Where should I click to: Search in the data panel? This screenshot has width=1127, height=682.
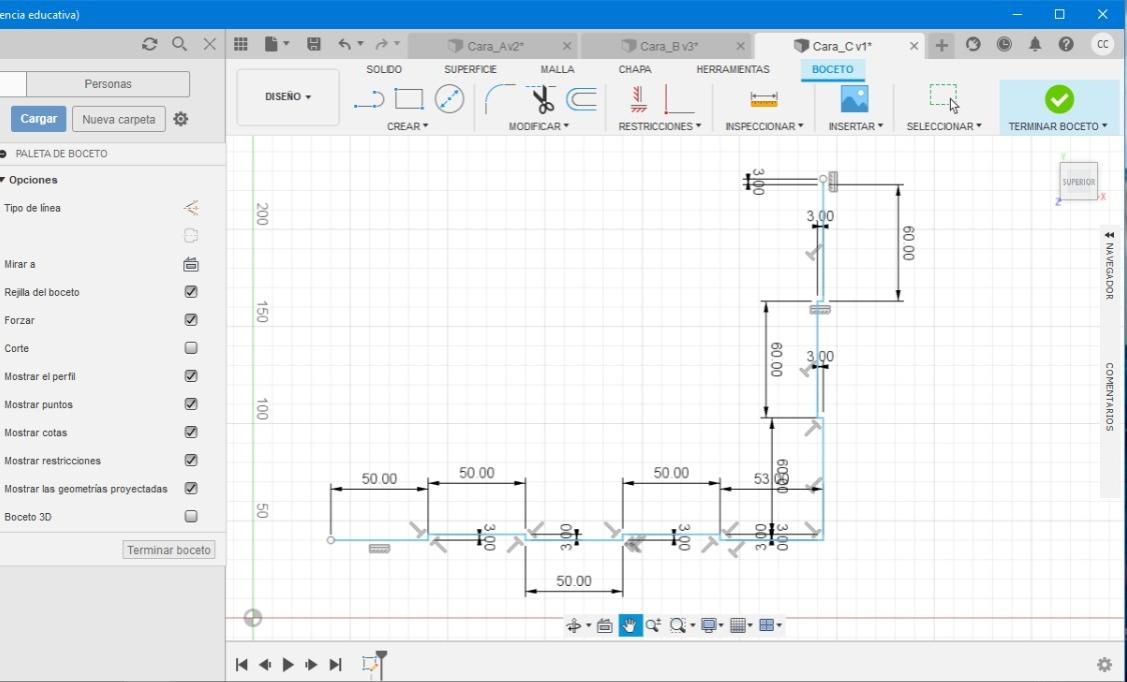tap(180, 44)
